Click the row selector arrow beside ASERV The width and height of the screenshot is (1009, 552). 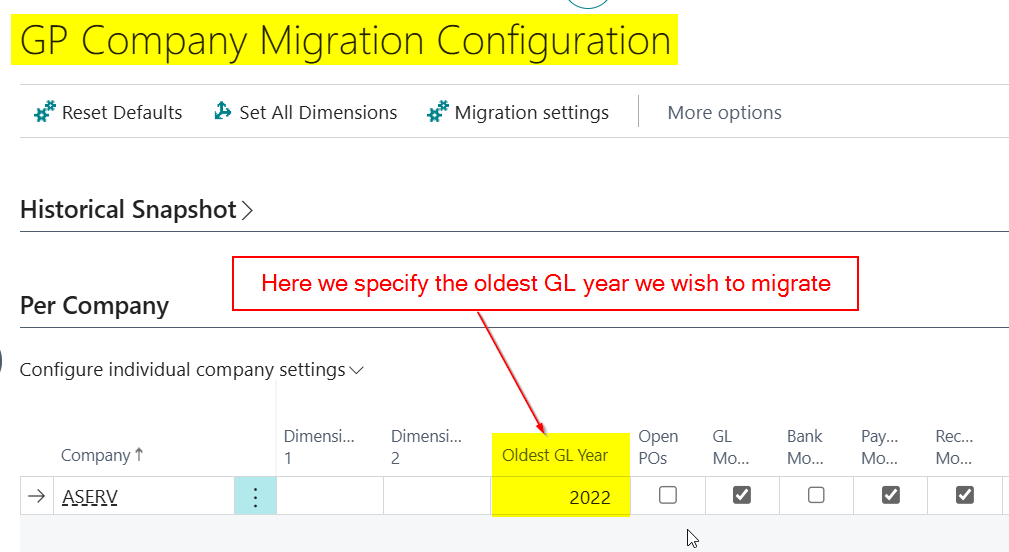pyautogui.click(x=36, y=497)
